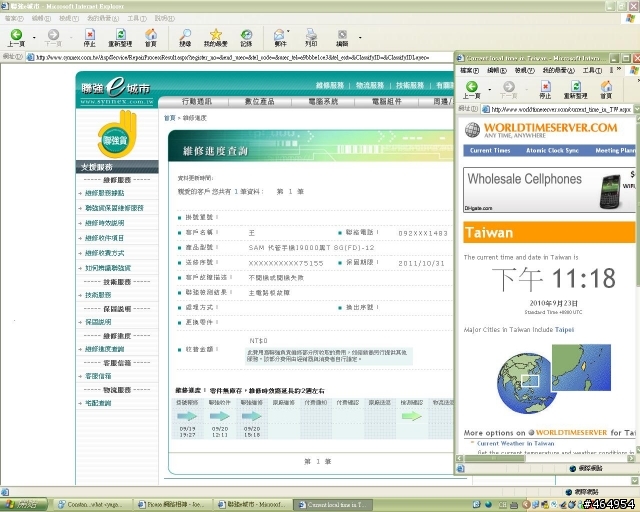Viewport: 640px width, 512px height.
Task: Select the 電腦組件 category tab
Action: pos(386,101)
